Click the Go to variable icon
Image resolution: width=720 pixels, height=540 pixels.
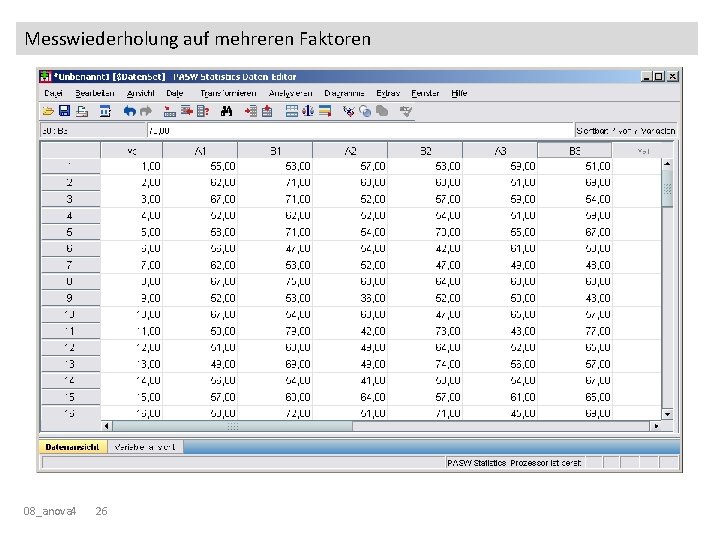186,111
